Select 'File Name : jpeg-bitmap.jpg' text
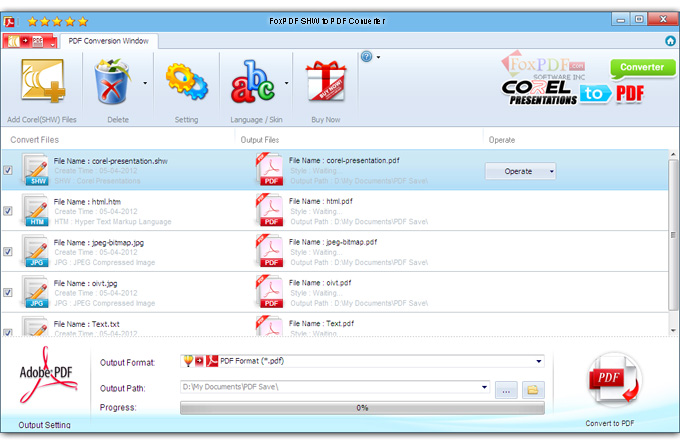This screenshot has height=443, width=680. coord(99,242)
